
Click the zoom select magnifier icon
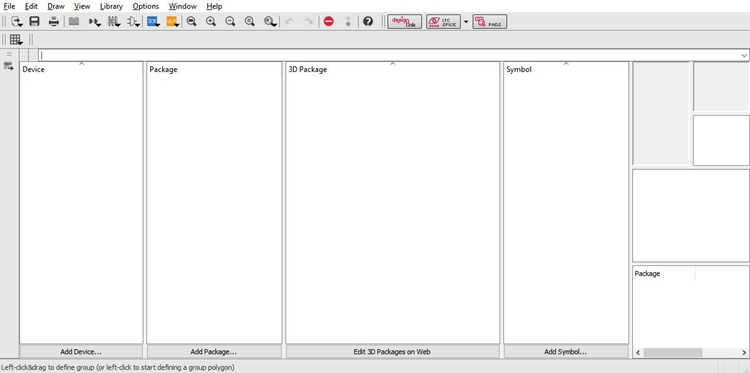tap(270, 22)
